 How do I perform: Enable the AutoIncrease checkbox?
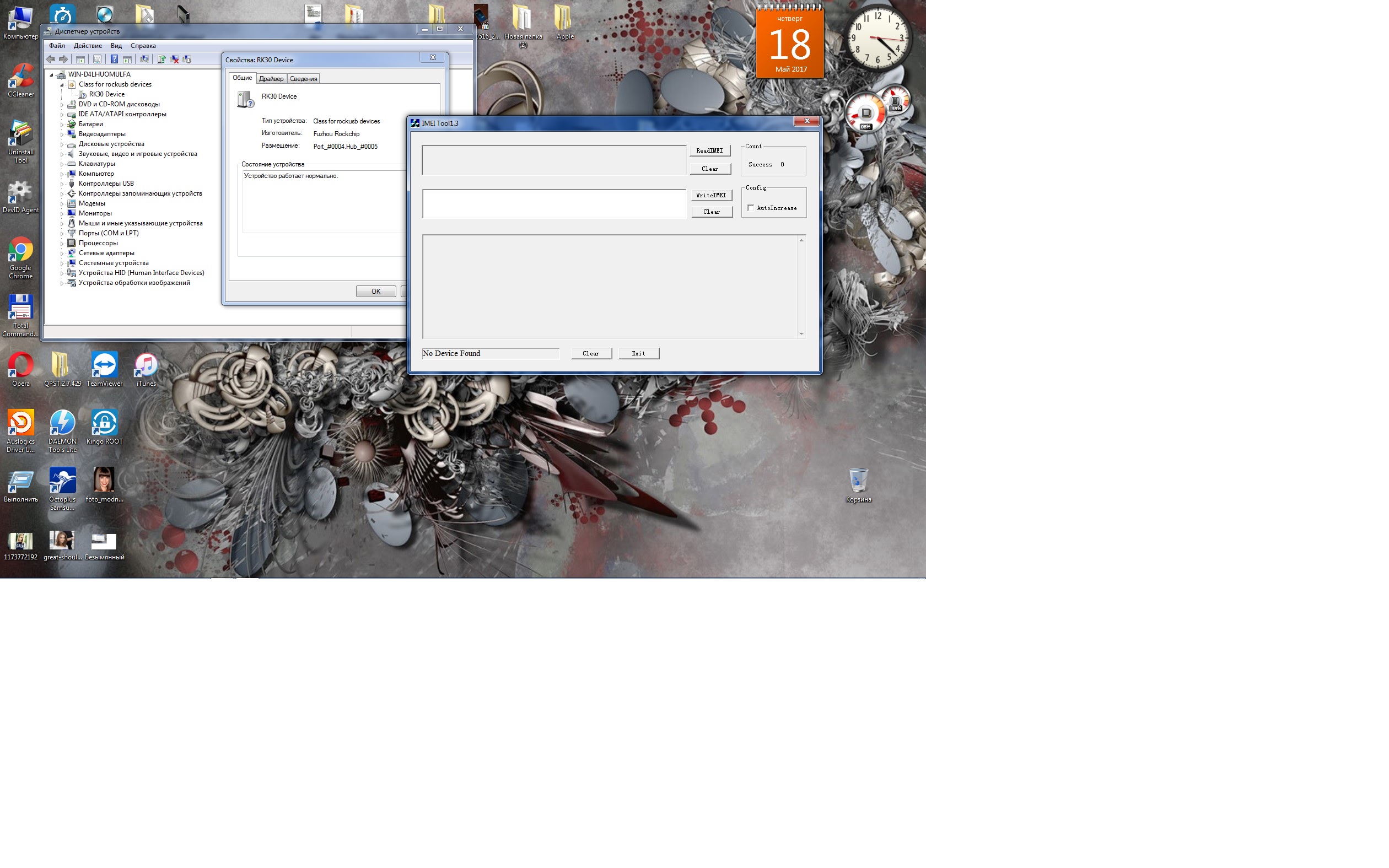tap(751, 208)
